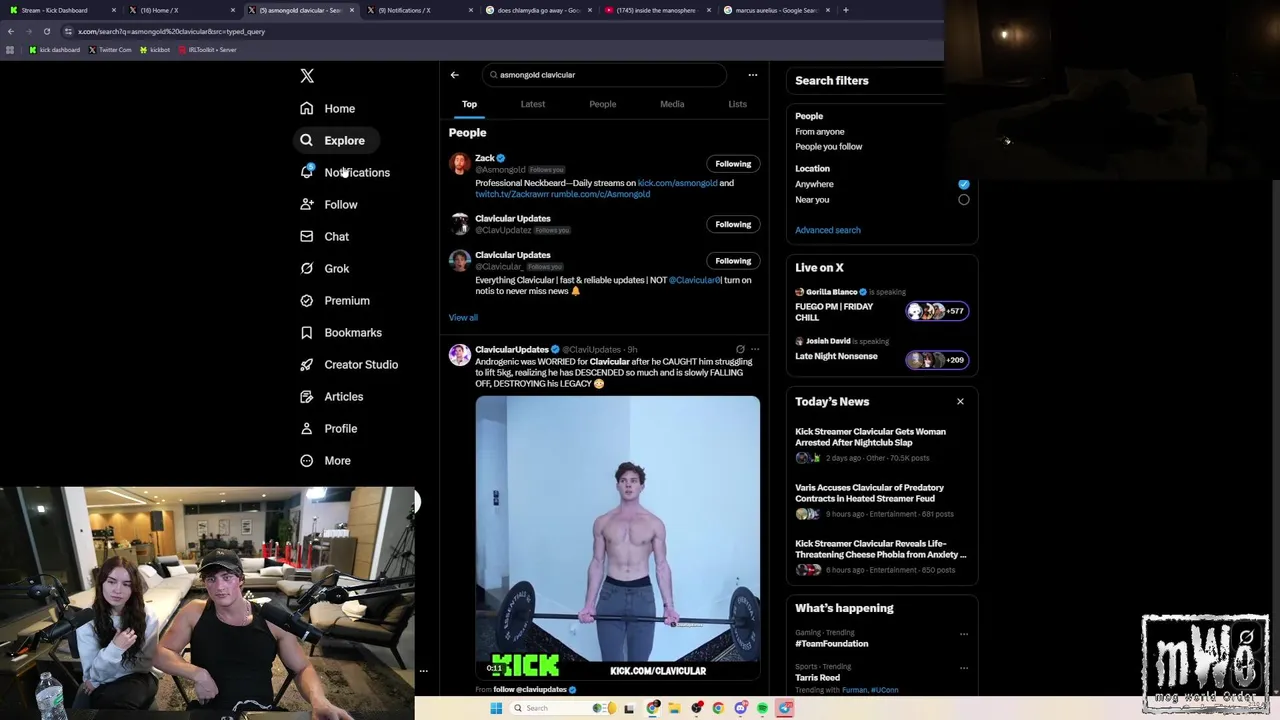Image resolution: width=1280 pixels, height=720 pixels.
Task: Click the asmongold clavicular search field
Action: (604, 75)
